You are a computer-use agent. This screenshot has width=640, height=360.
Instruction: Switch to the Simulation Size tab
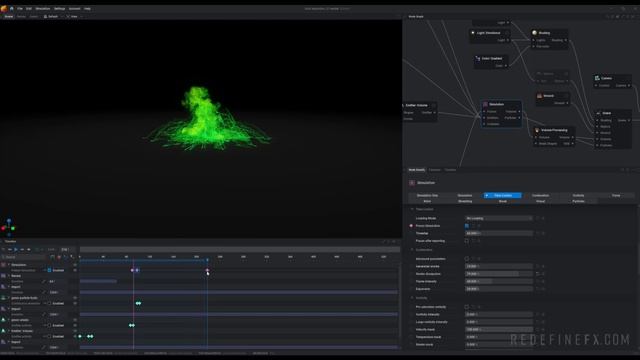(427, 196)
